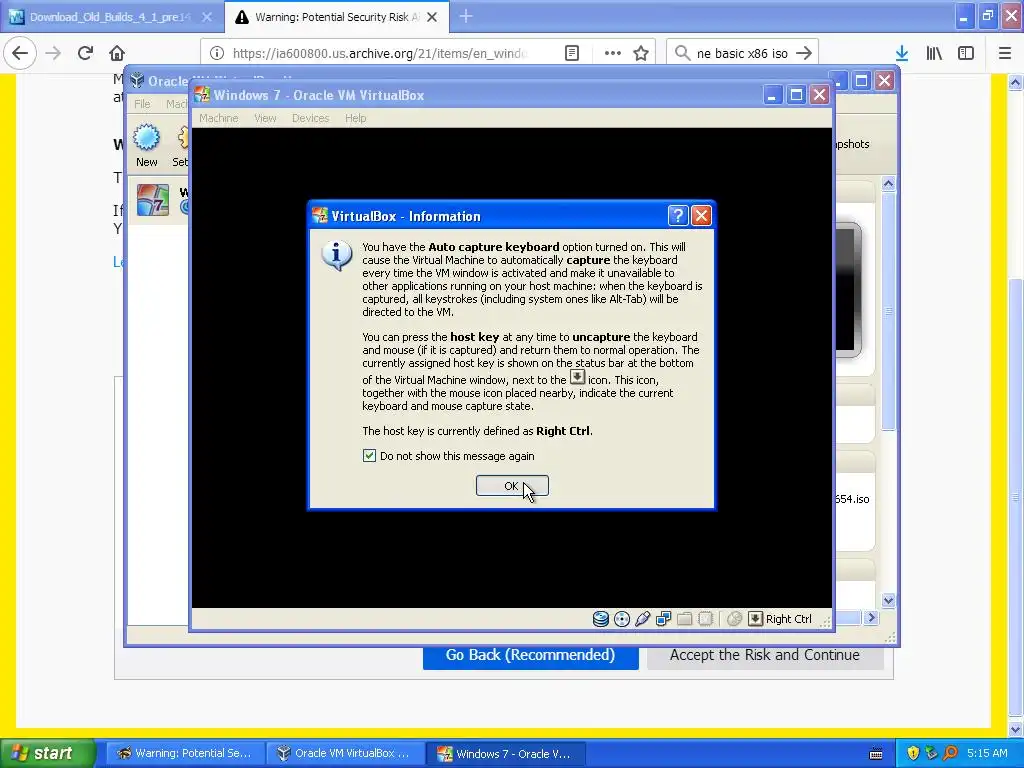1024x768 pixels.
Task: Select the Windows 7 VM entry icon in Manager
Action: tap(153, 200)
